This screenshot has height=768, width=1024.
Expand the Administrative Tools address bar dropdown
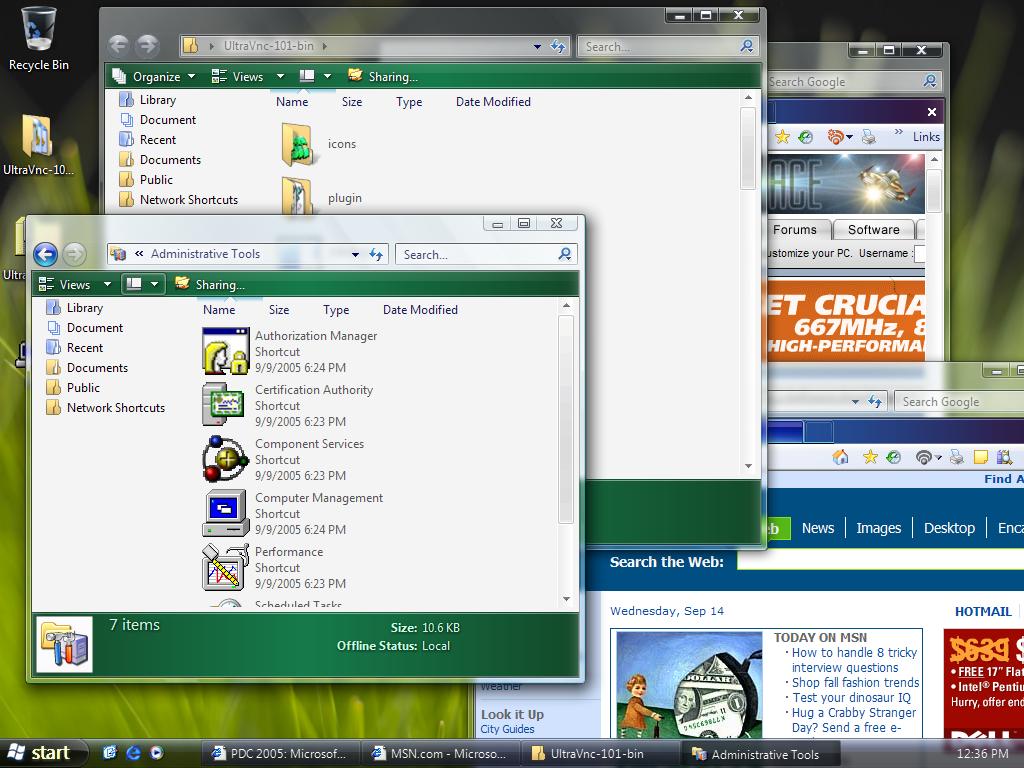point(355,255)
